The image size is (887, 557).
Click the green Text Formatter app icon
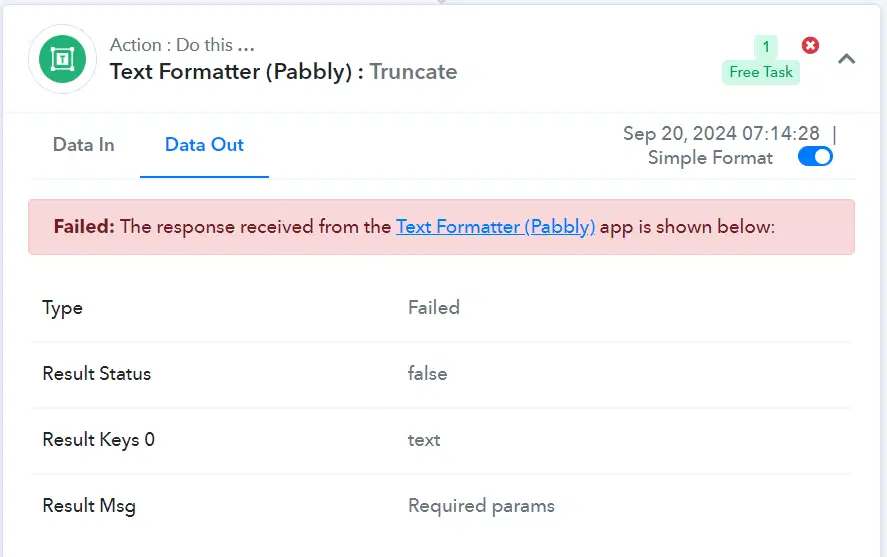[x=62, y=59]
